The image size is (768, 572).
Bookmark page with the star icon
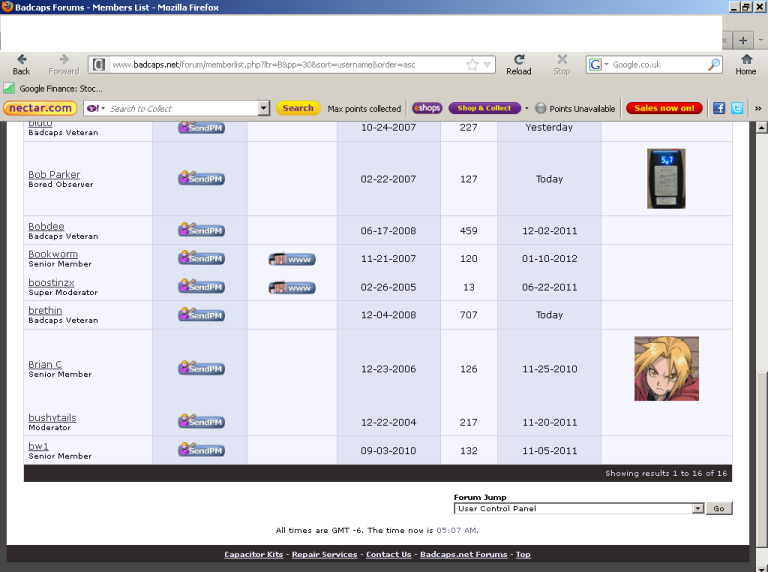472,65
